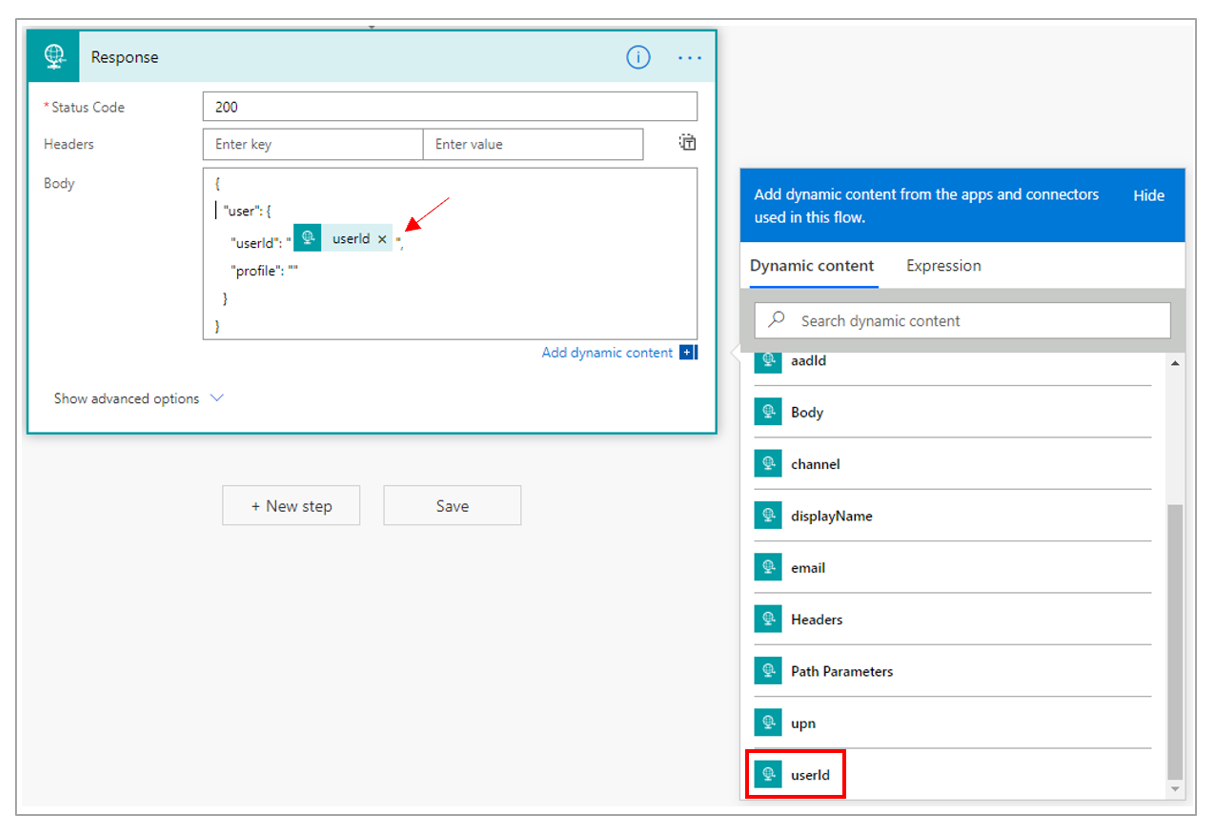Click the New step button
Viewport: 1213px width, 831px height.
pos(291,506)
